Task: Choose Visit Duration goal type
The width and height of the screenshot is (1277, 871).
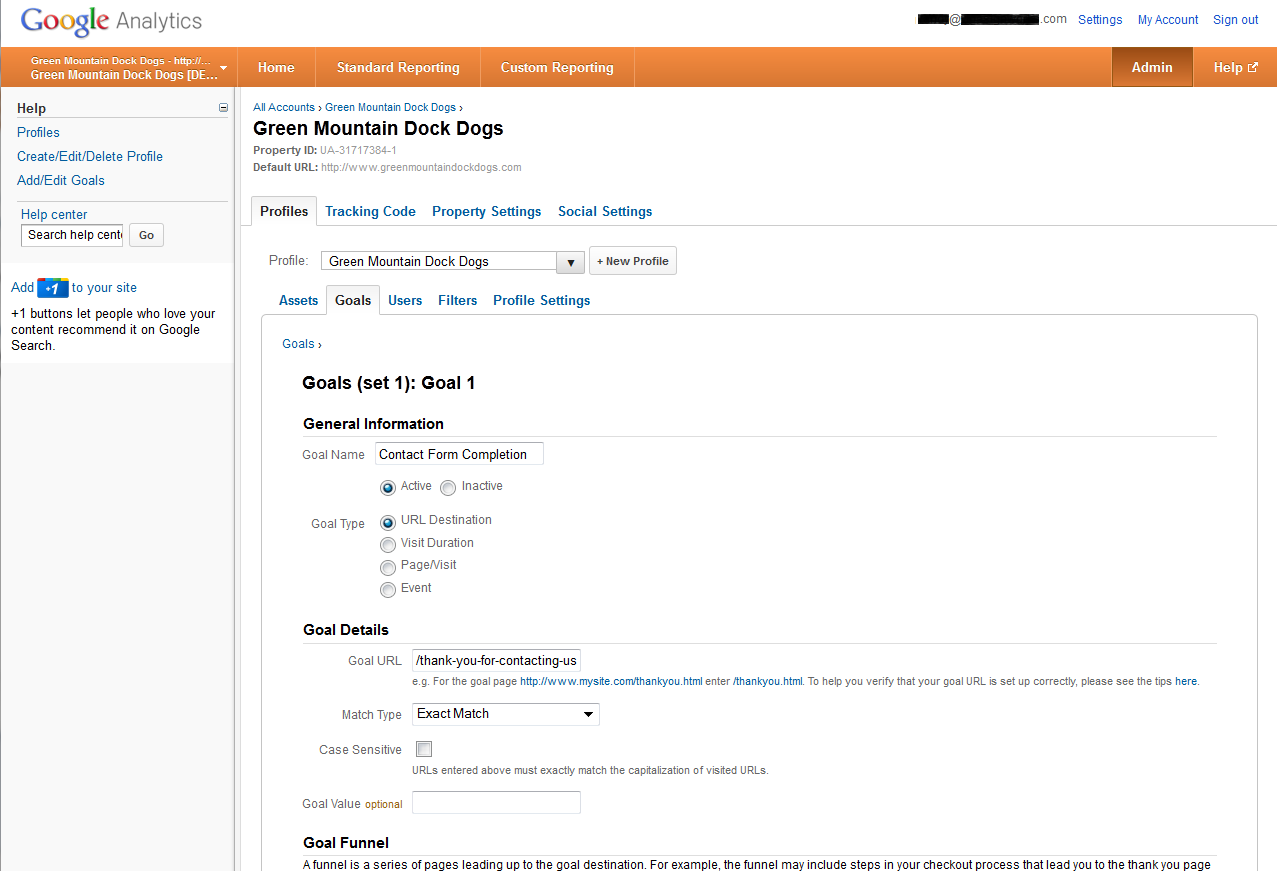Action: (x=388, y=545)
